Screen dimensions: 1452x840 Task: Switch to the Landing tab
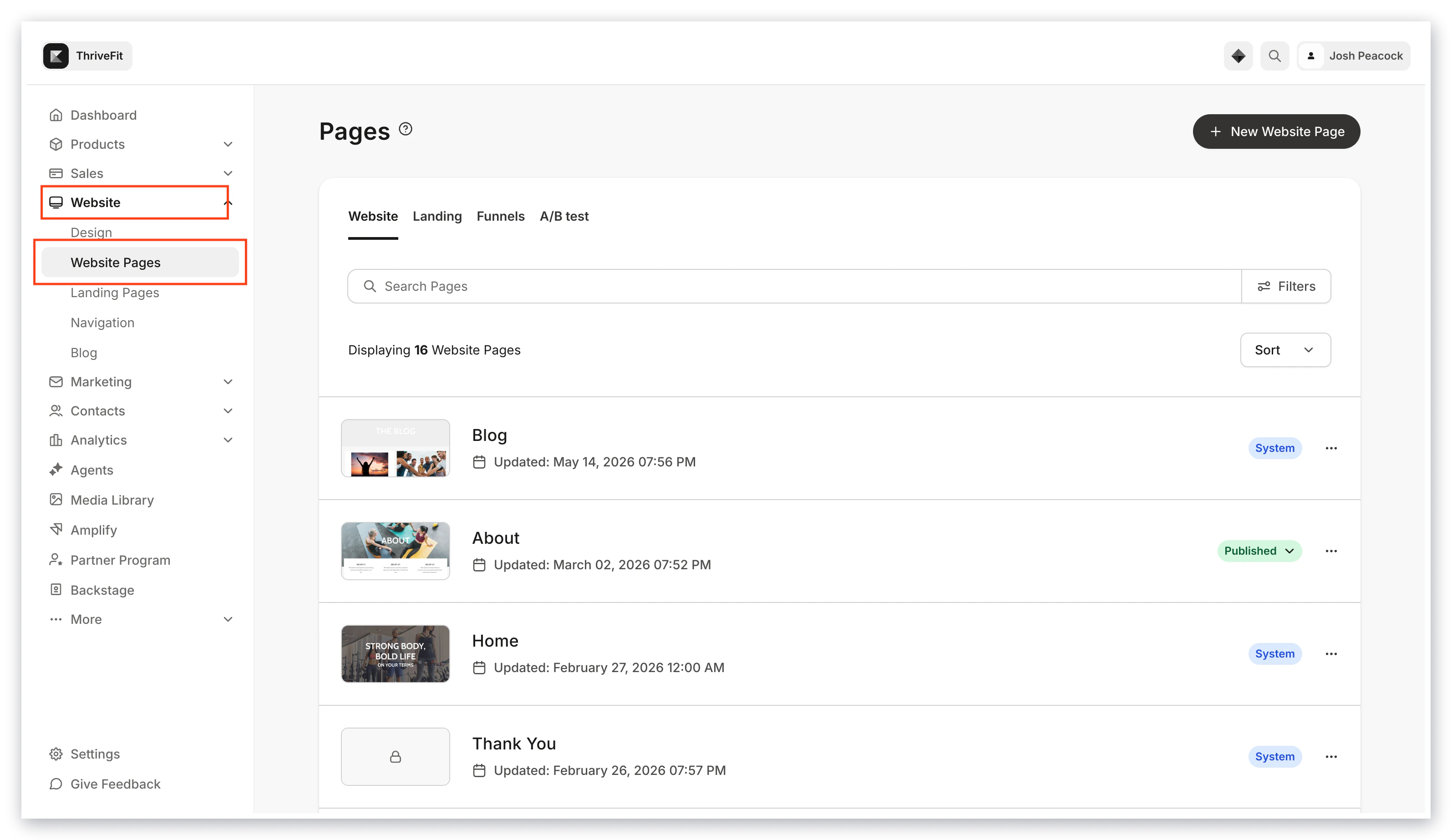[437, 217]
